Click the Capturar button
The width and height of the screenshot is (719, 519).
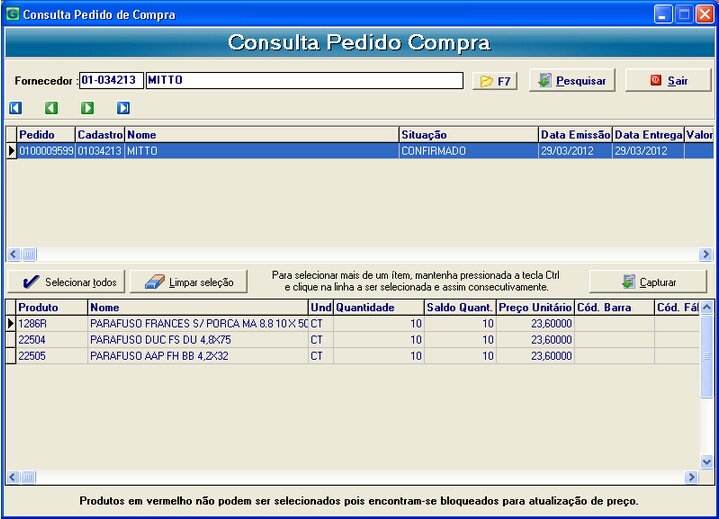[648, 282]
